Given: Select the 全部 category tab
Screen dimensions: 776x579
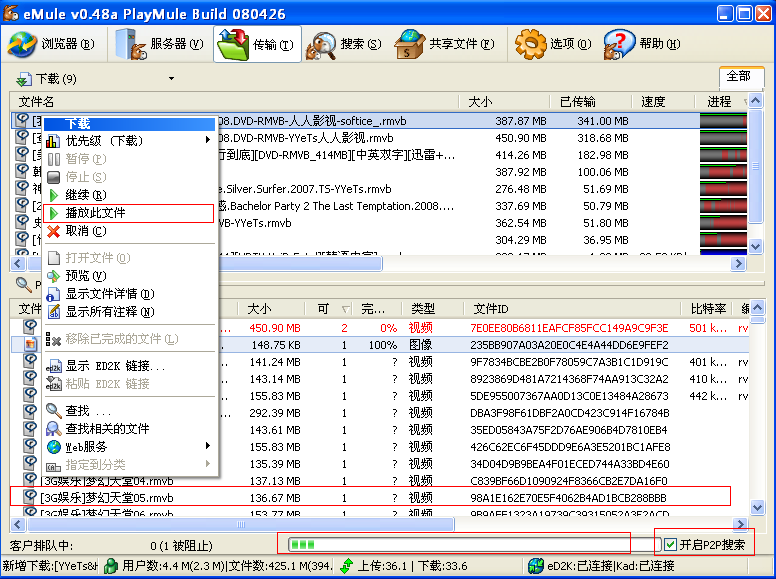Looking at the screenshot, I should 741,77.
